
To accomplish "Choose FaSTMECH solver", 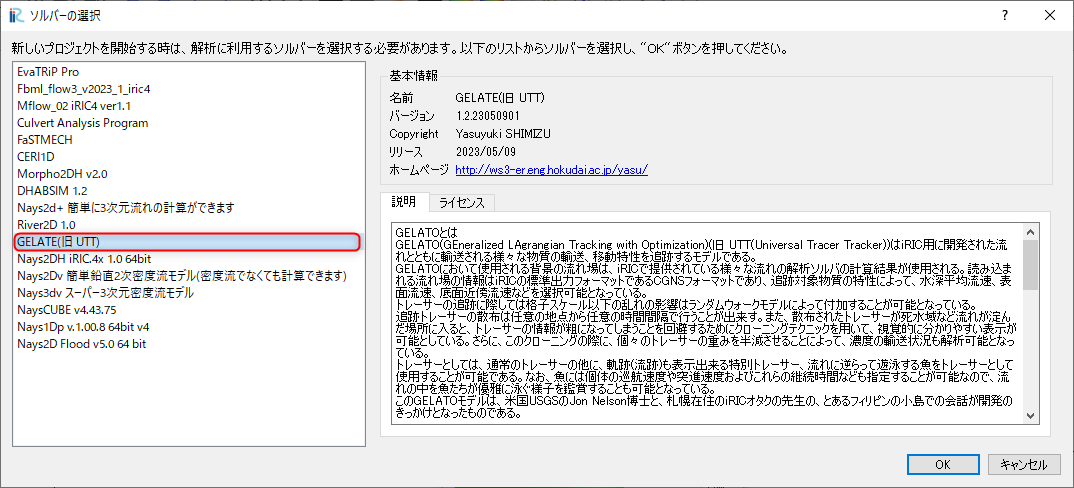I will (188, 140).
